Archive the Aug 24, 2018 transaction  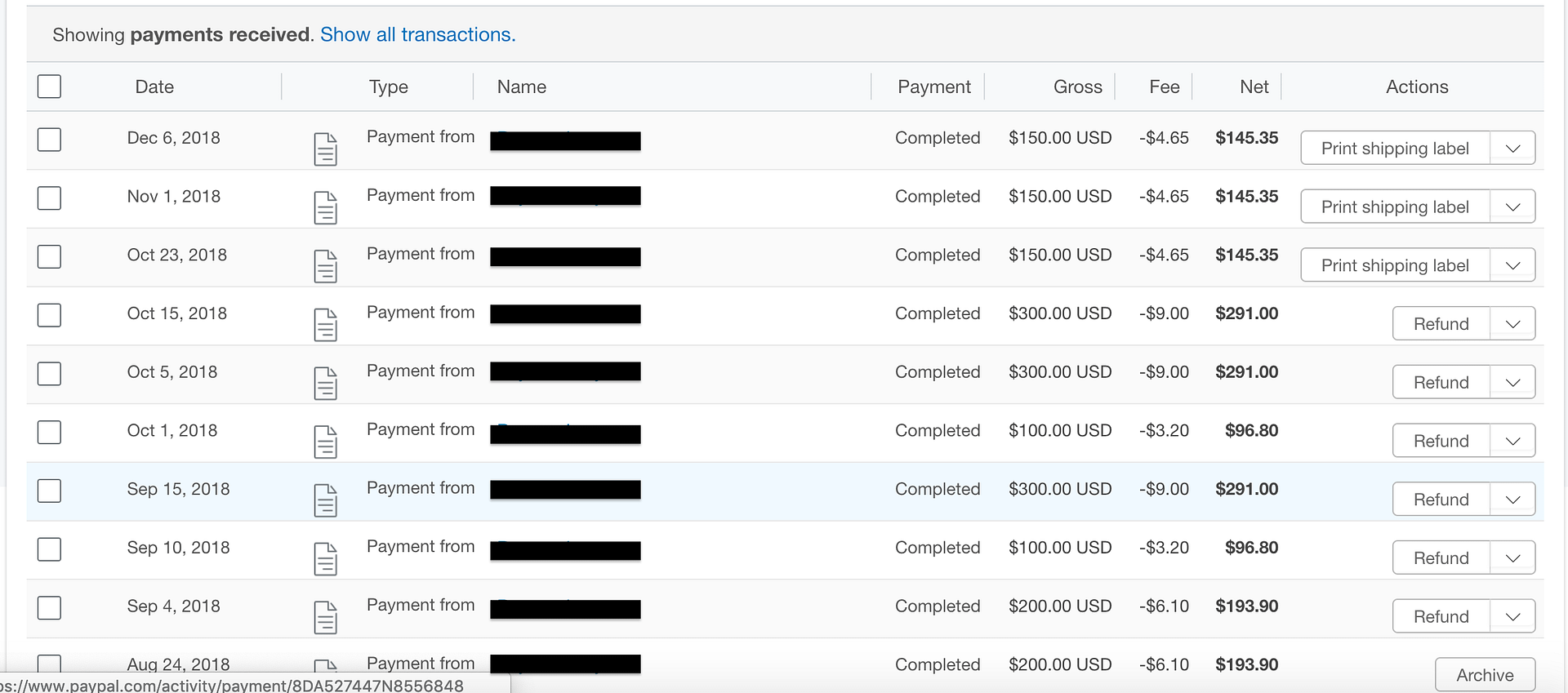1484,675
